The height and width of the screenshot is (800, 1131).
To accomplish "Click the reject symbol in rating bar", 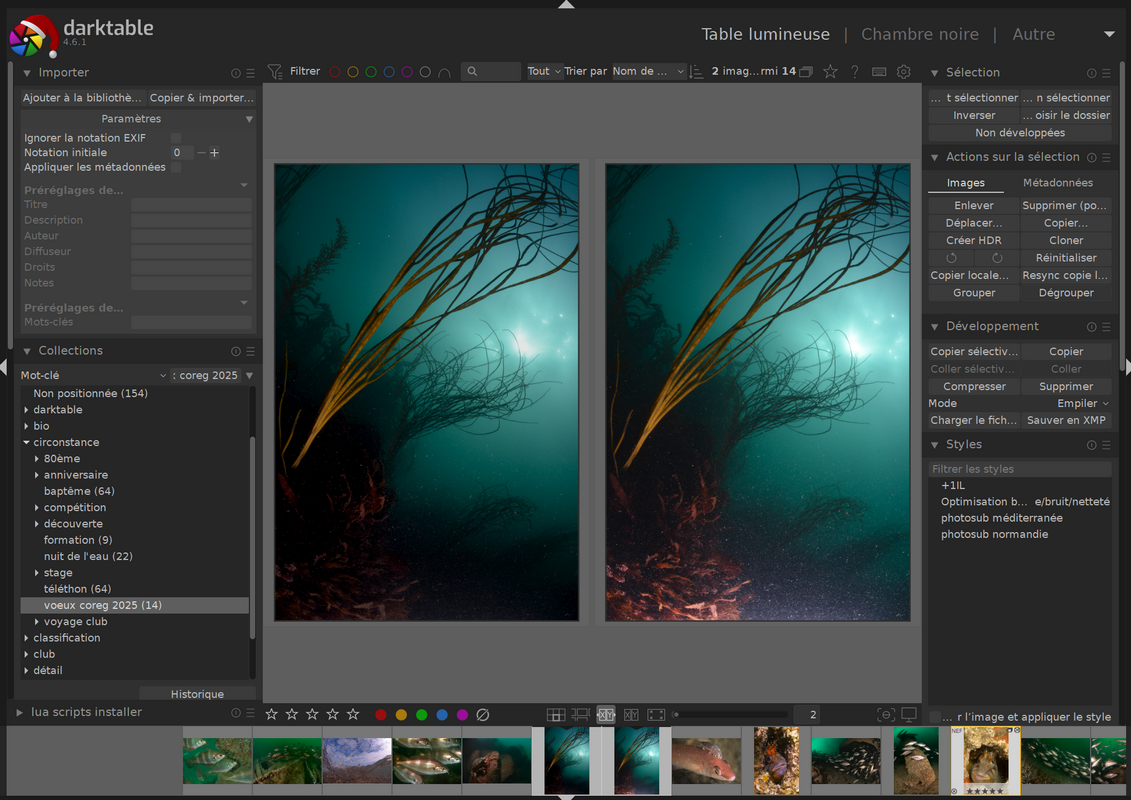I will coord(483,715).
